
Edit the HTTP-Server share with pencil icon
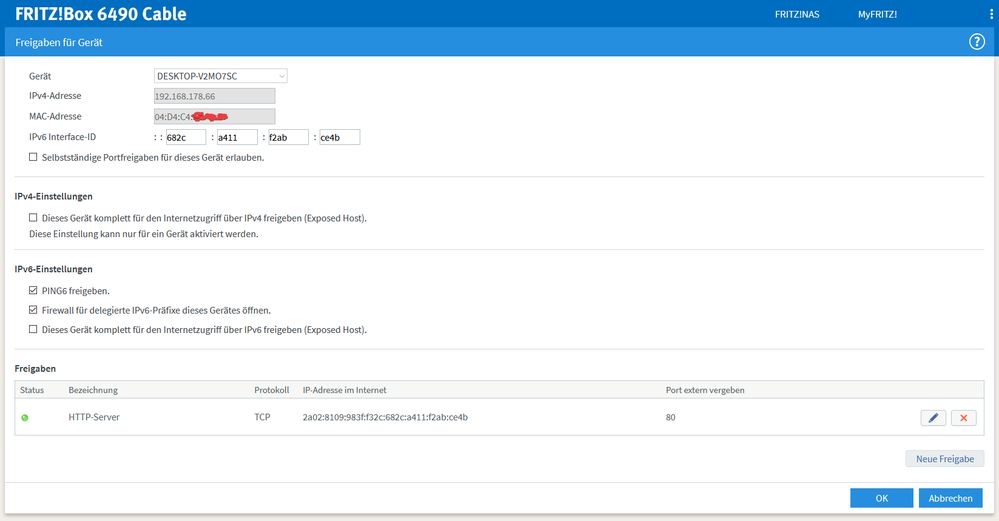933,418
